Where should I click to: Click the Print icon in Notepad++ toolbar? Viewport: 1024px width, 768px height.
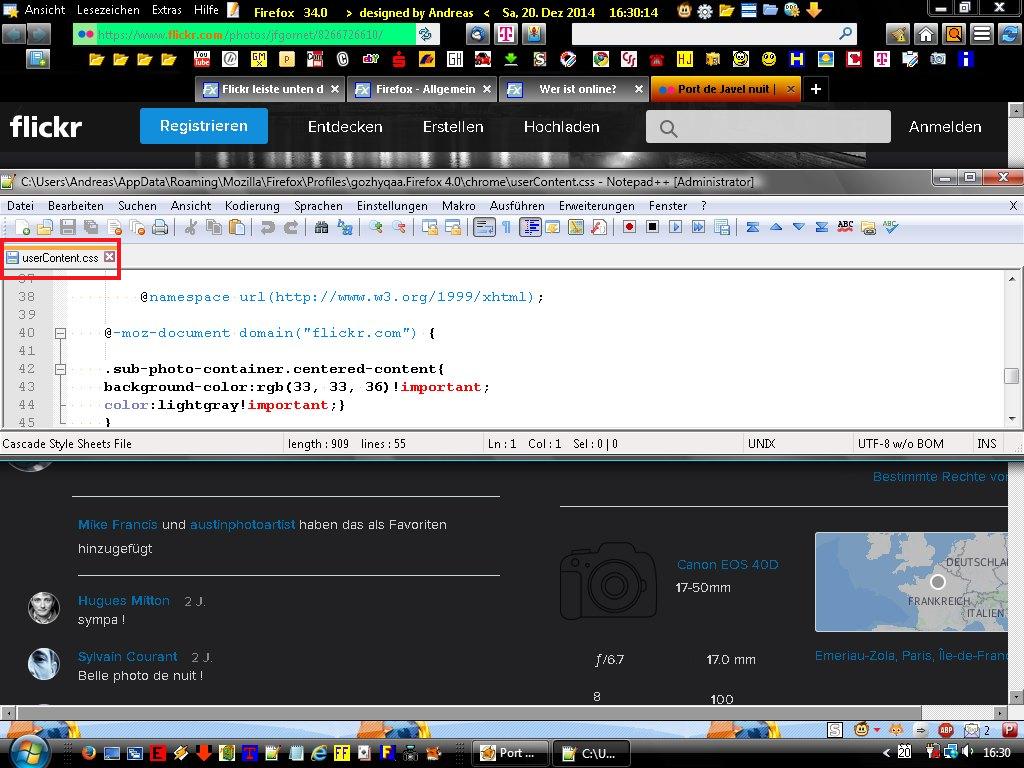coord(160,228)
